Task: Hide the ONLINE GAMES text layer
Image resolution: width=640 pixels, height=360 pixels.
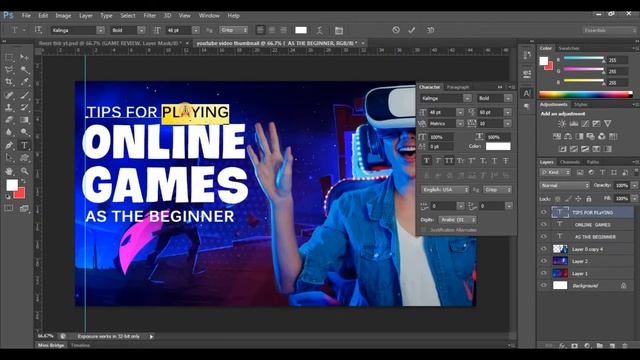Action: (x=543, y=224)
